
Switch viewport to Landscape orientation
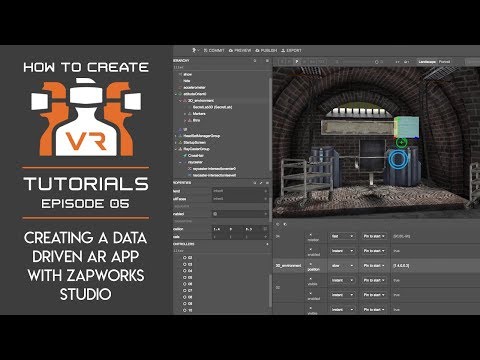tap(427, 62)
